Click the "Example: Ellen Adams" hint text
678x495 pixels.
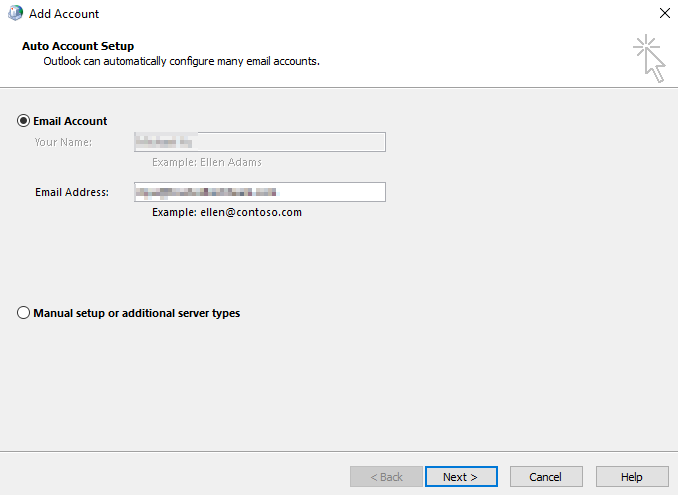point(207,162)
